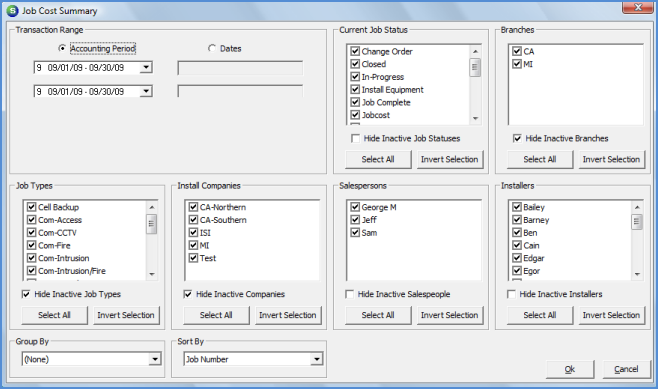Click up arrow of Job Status scrollbar
The image size is (658, 389).
point(475,51)
